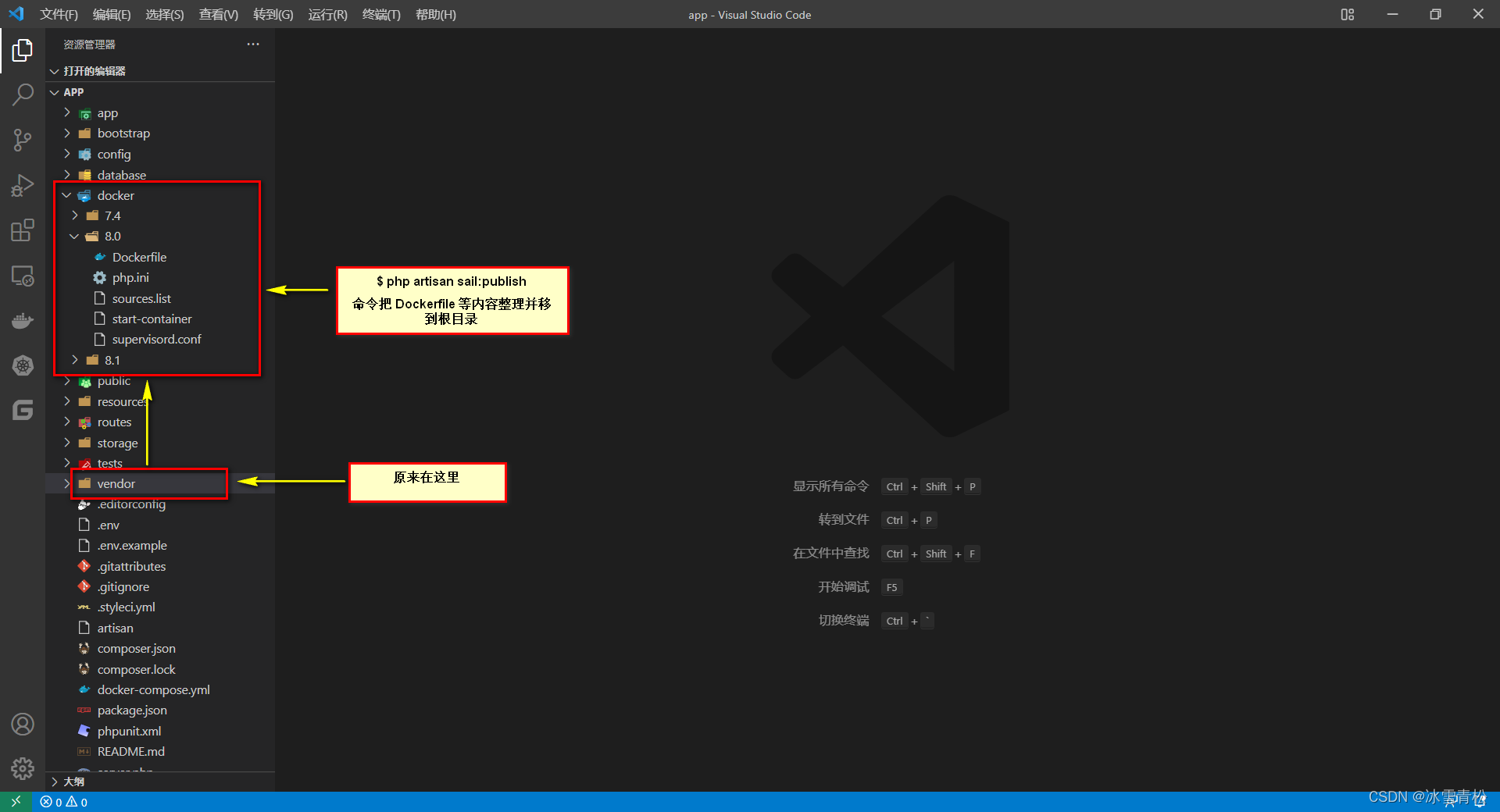
Task: Open phpunit.xml file
Action: 129,732
